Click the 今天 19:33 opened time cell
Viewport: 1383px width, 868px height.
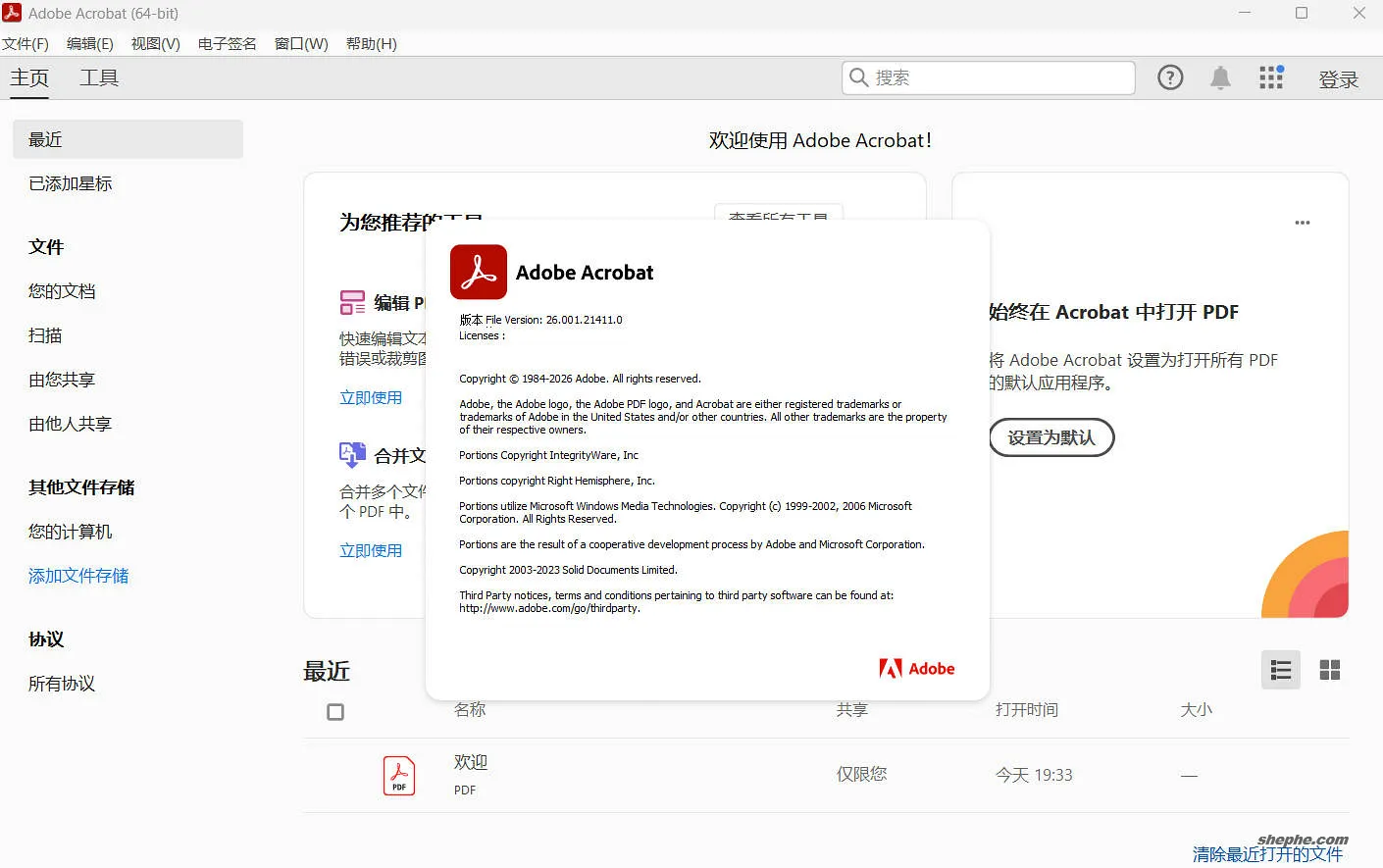[1034, 775]
